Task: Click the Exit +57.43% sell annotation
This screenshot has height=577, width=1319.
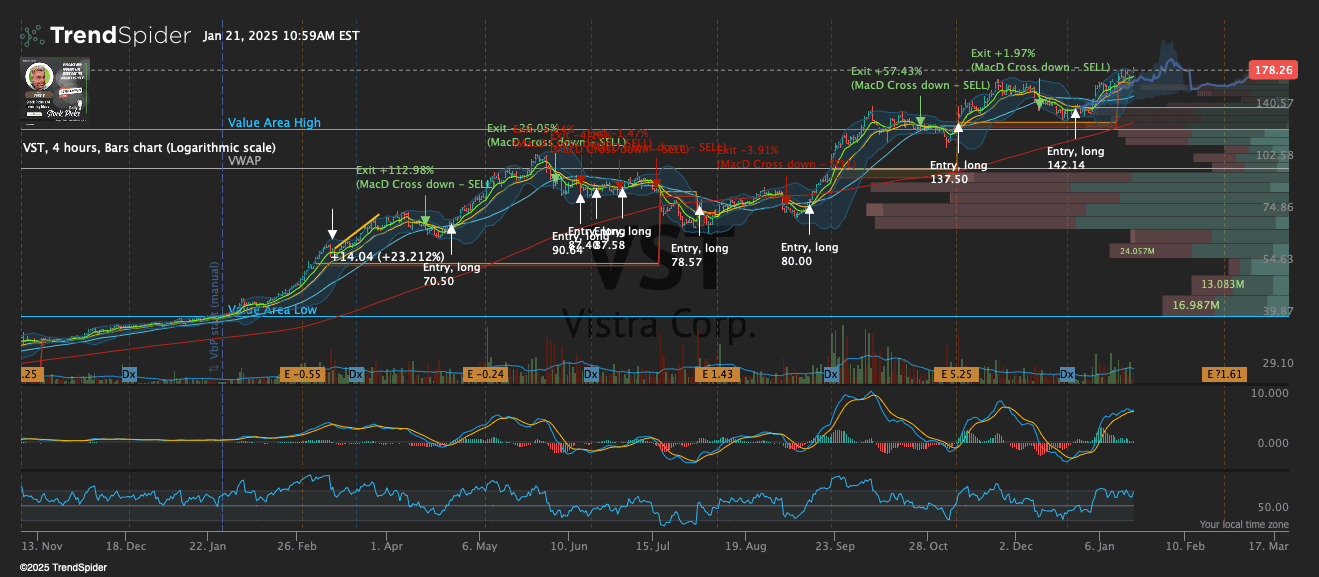Action: 920,78
